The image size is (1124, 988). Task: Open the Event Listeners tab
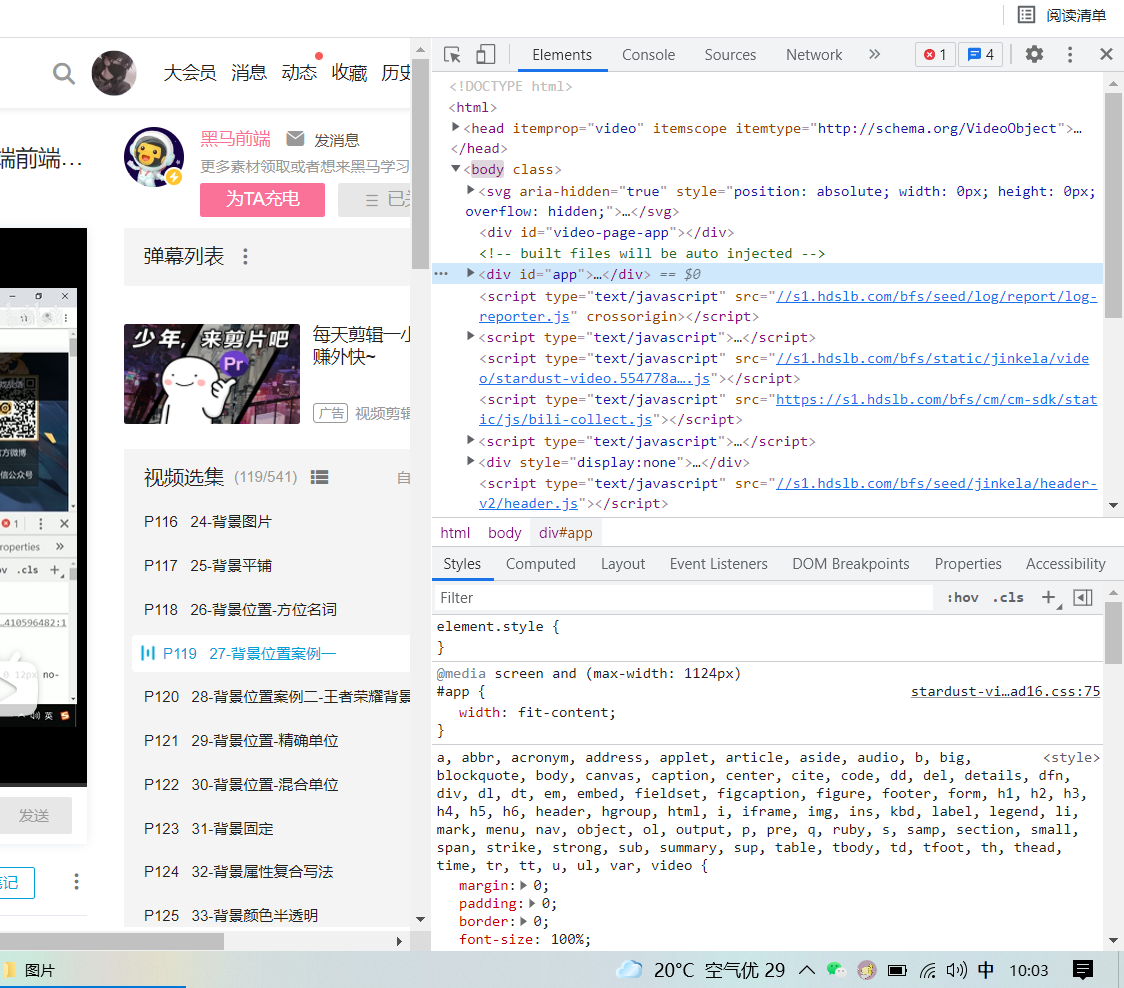tap(718, 564)
